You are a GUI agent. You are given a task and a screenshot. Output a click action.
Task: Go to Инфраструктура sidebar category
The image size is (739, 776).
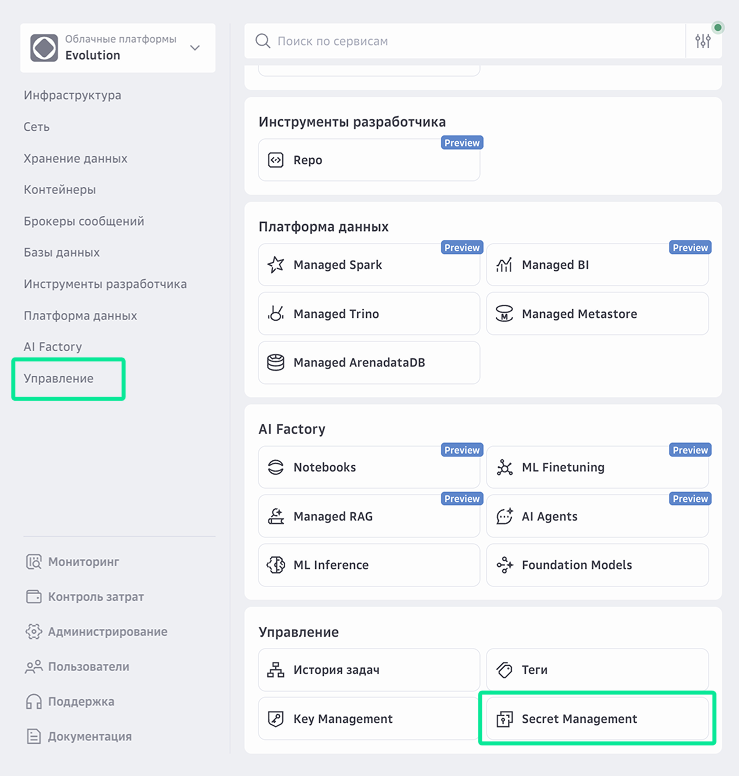click(x=73, y=96)
